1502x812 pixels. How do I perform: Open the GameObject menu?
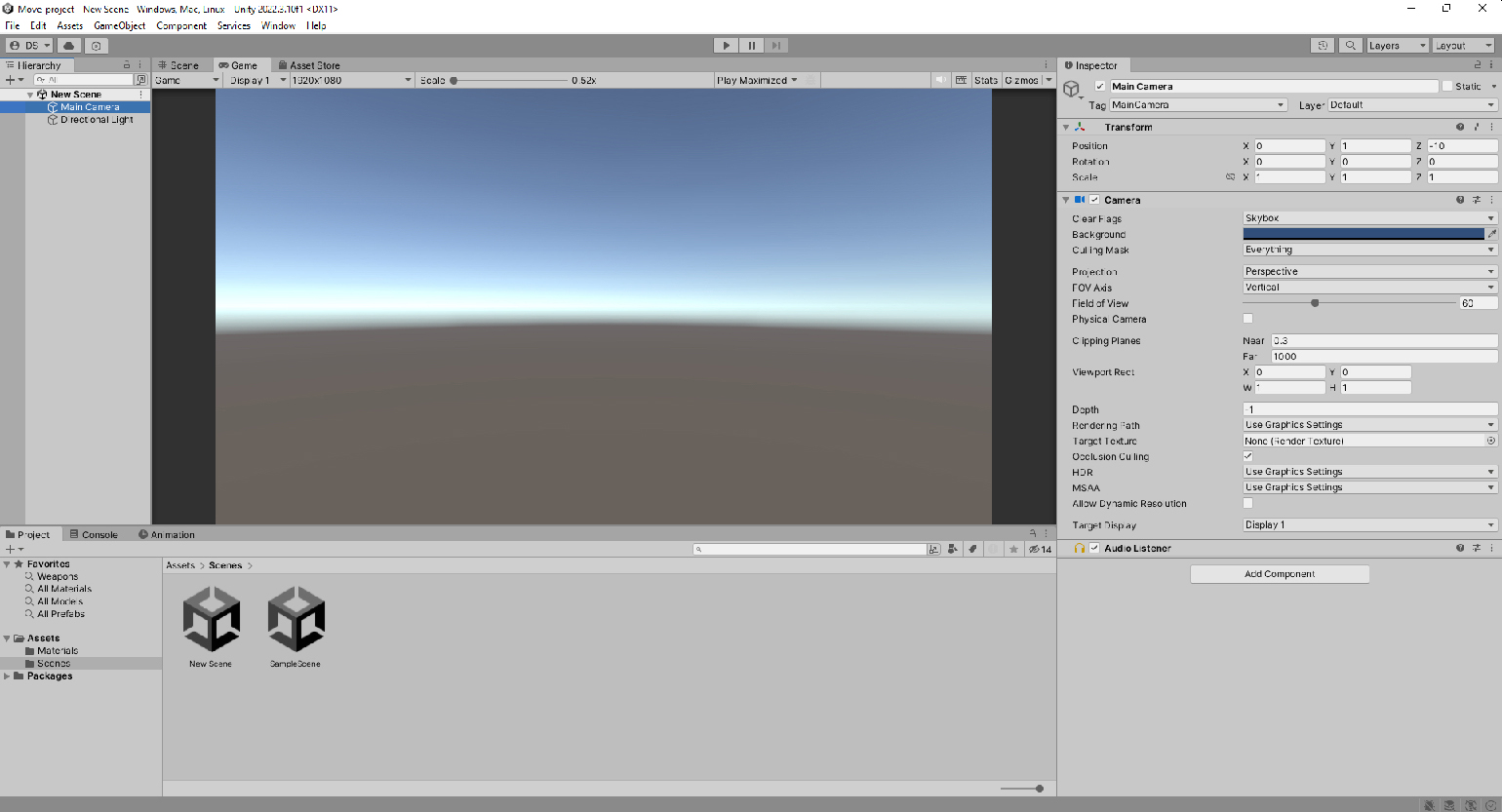point(119,25)
